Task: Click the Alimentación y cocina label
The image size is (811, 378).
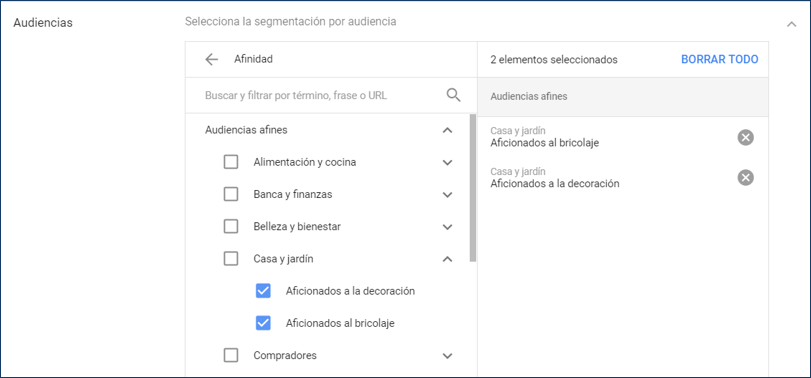Action: pos(305,162)
